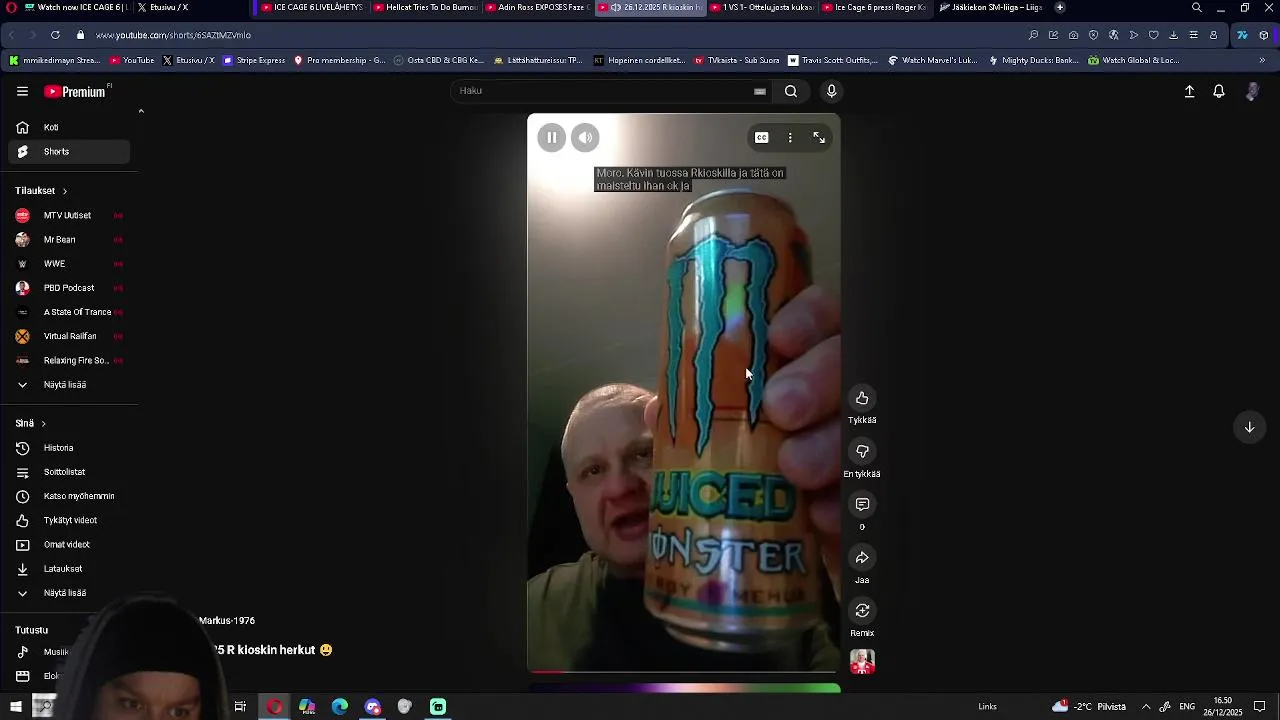Image resolution: width=1280 pixels, height=720 pixels.
Task: Reload the current page
Action: pyautogui.click(x=55, y=35)
